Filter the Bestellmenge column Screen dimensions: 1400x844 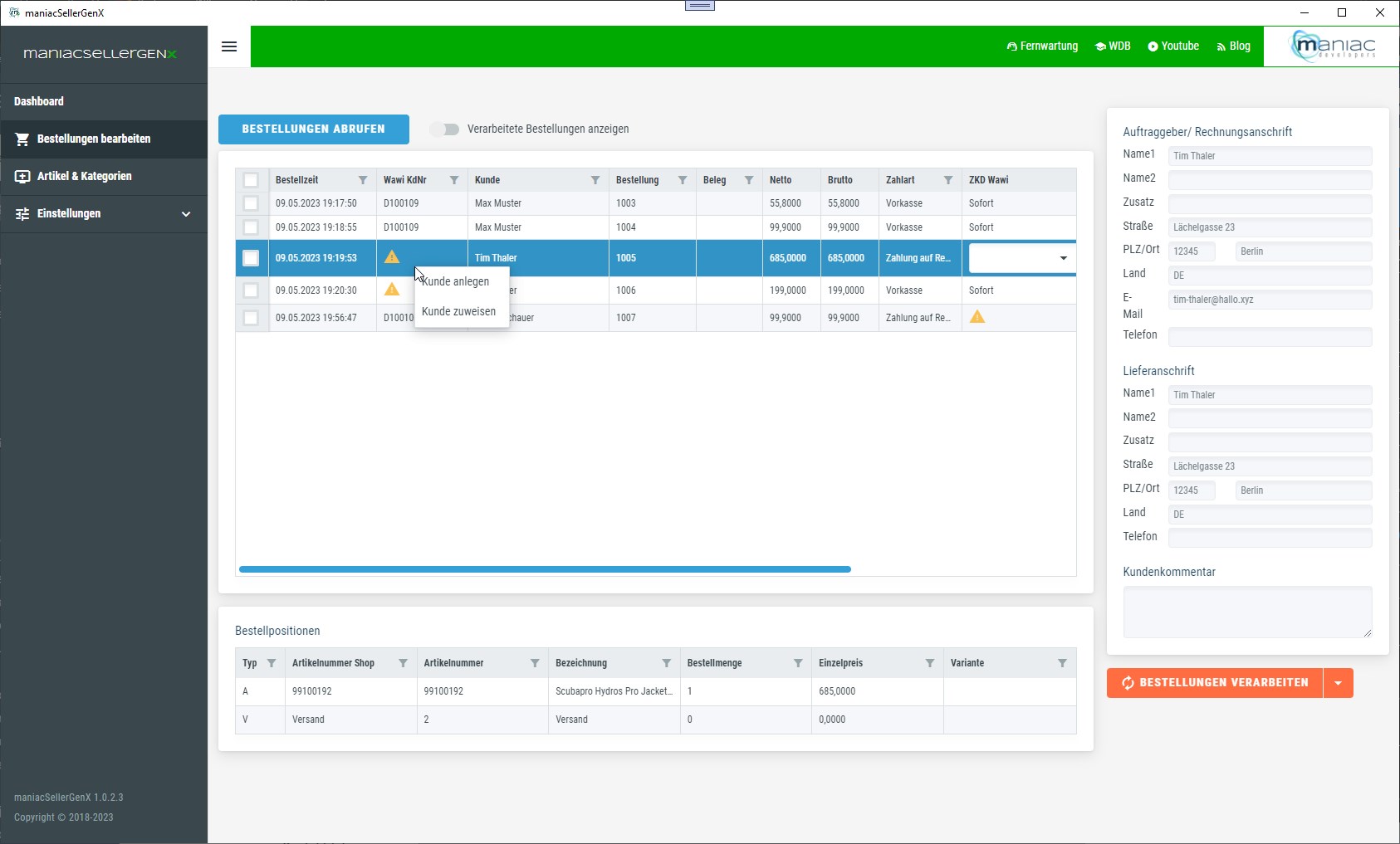tap(798, 663)
